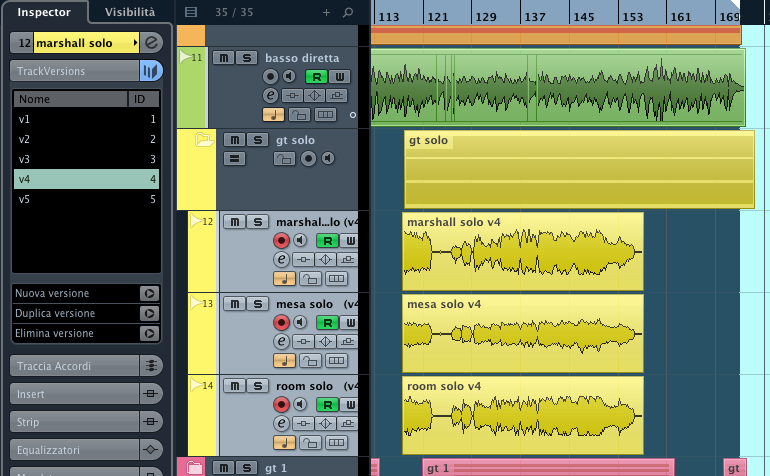Select the marshall solo v4 audio clip
The height and width of the screenshot is (476, 770).
(x=522, y=251)
